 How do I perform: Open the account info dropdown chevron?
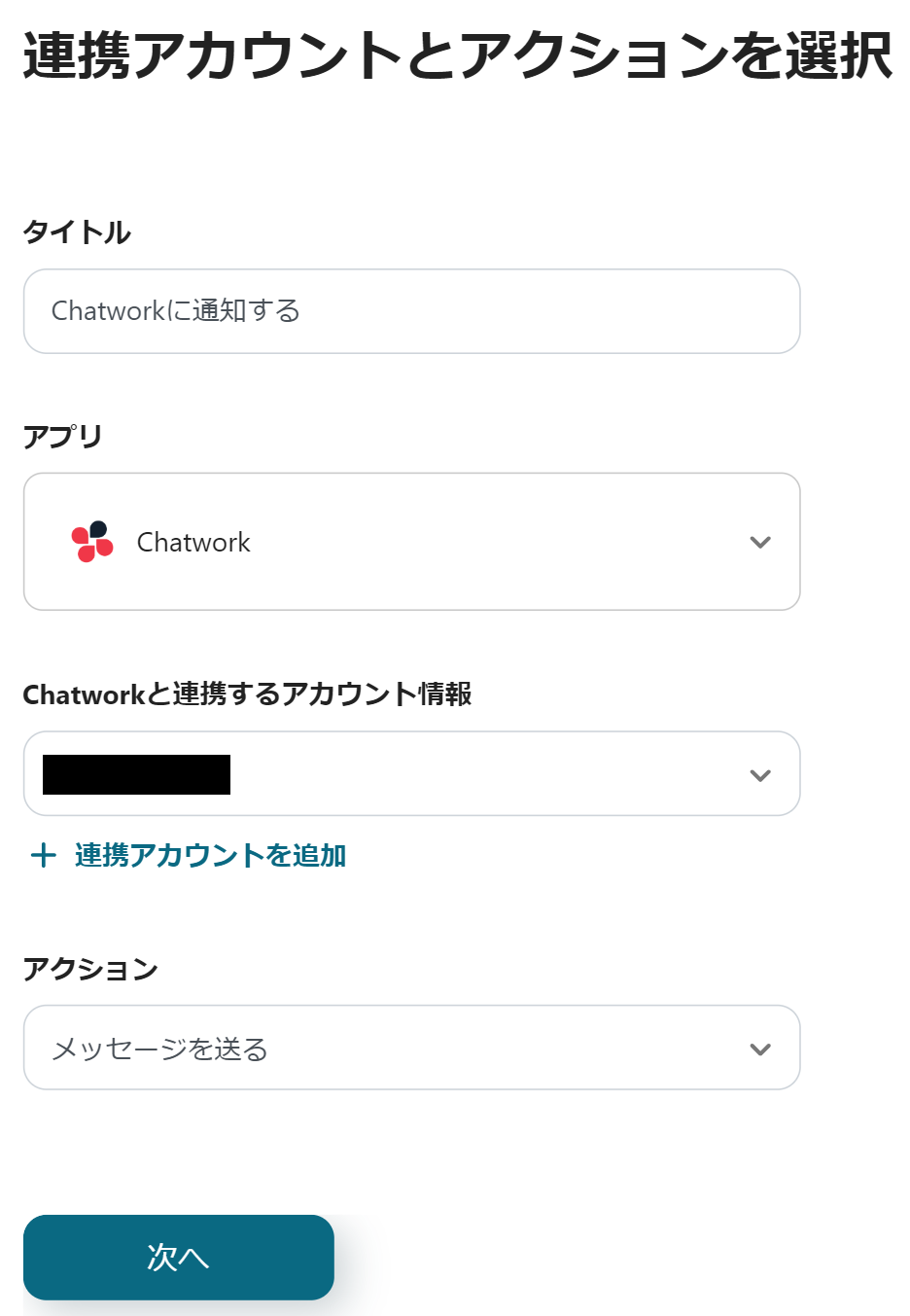point(760,775)
